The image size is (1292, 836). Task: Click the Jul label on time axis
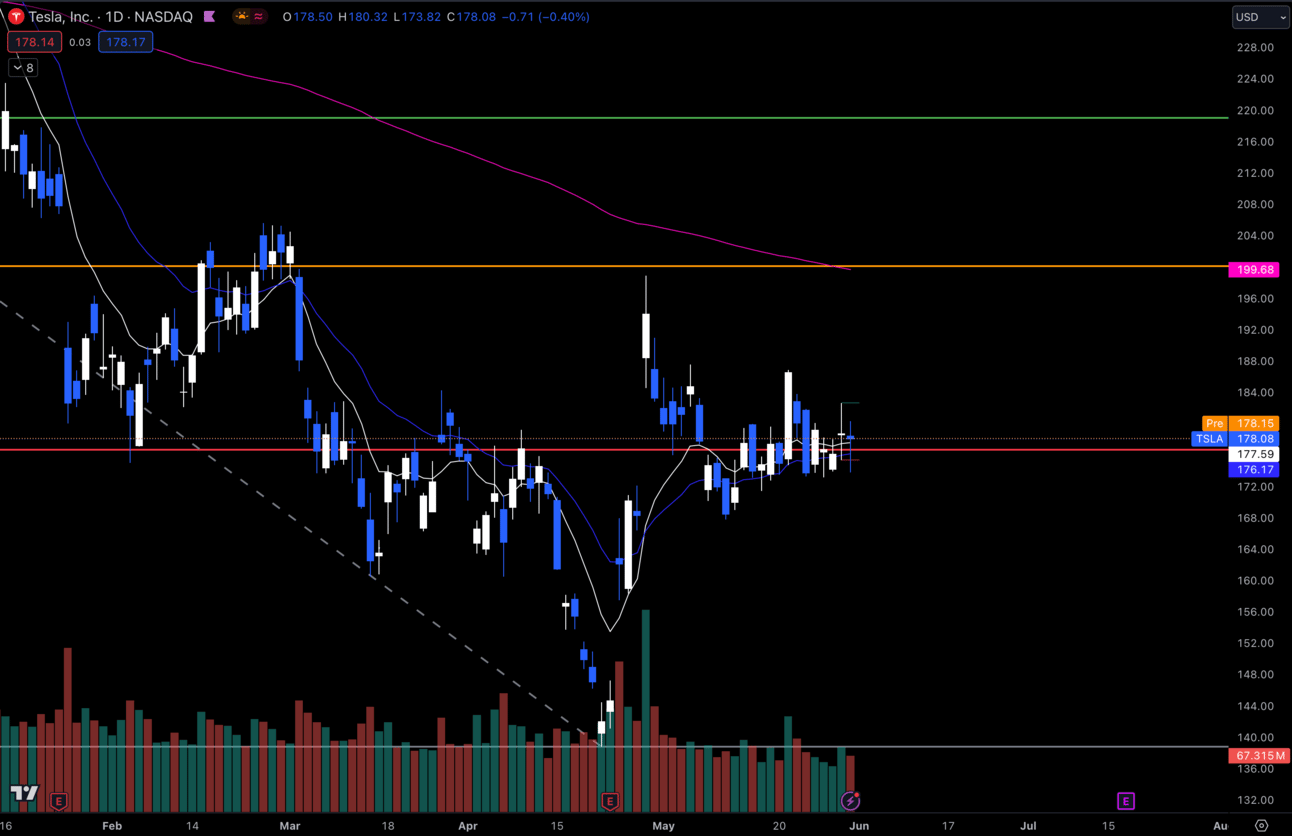pos(1027,826)
